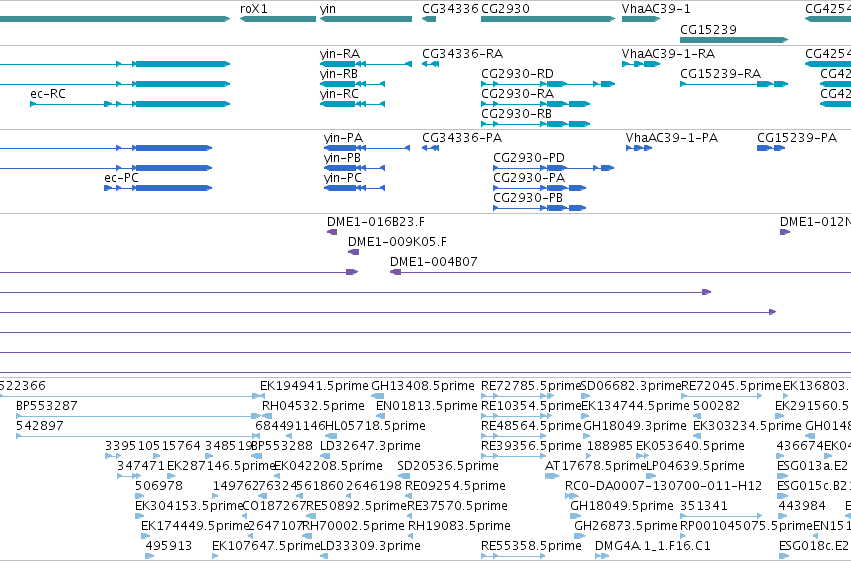Click the CG2930-PB protein feature
The width and height of the screenshot is (851, 561).
click(x=539, y=208)
